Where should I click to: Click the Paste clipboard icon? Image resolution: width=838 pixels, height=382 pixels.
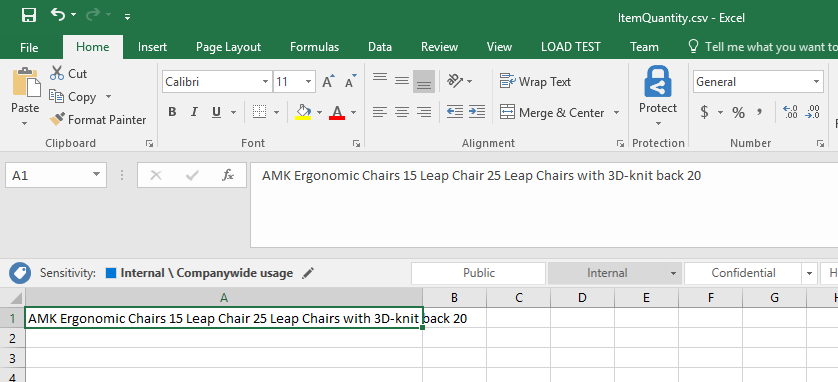pos(26,81)
